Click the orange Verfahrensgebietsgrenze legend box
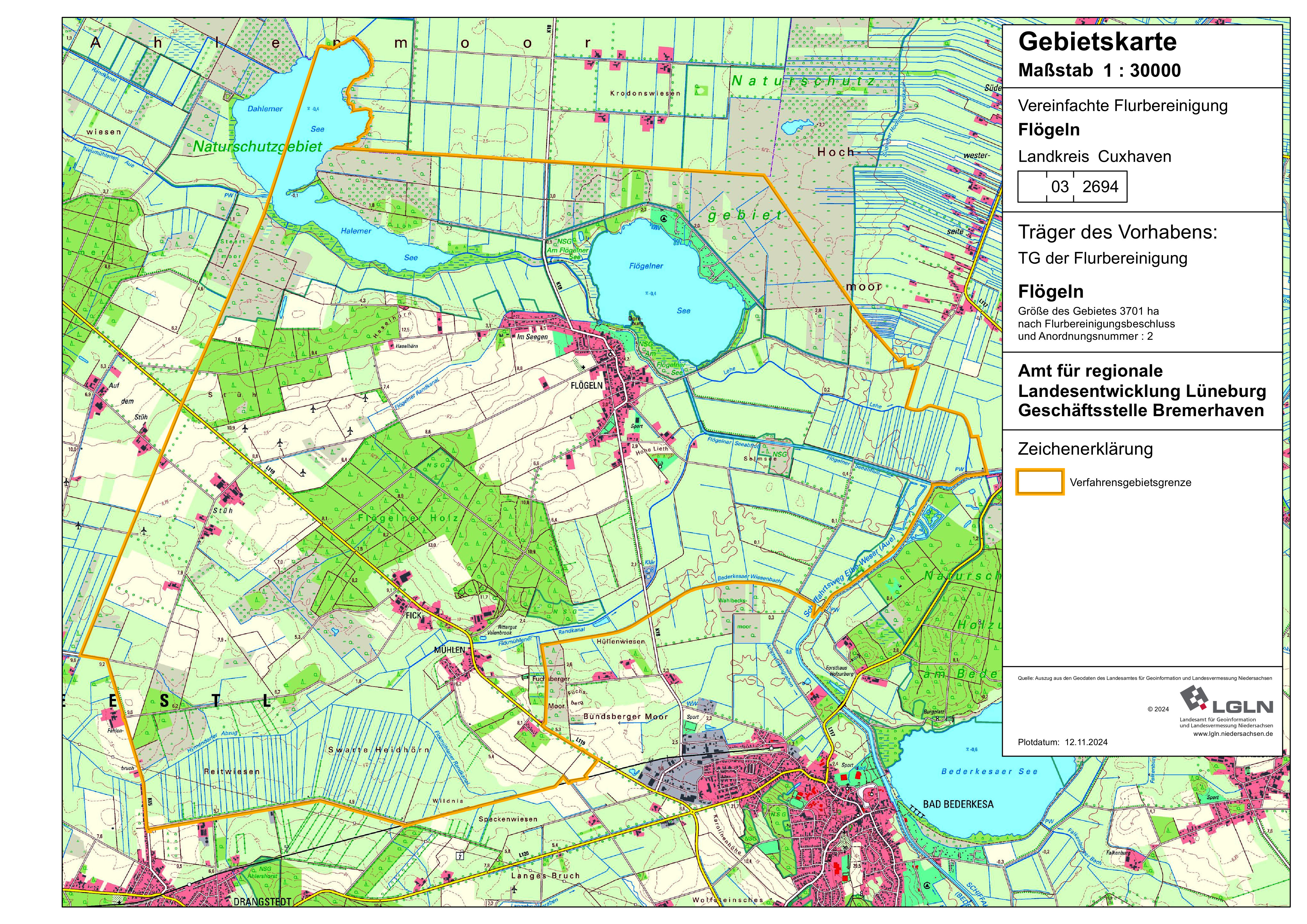Screen dimensions: 1307x924 (x=1039, y=482)
